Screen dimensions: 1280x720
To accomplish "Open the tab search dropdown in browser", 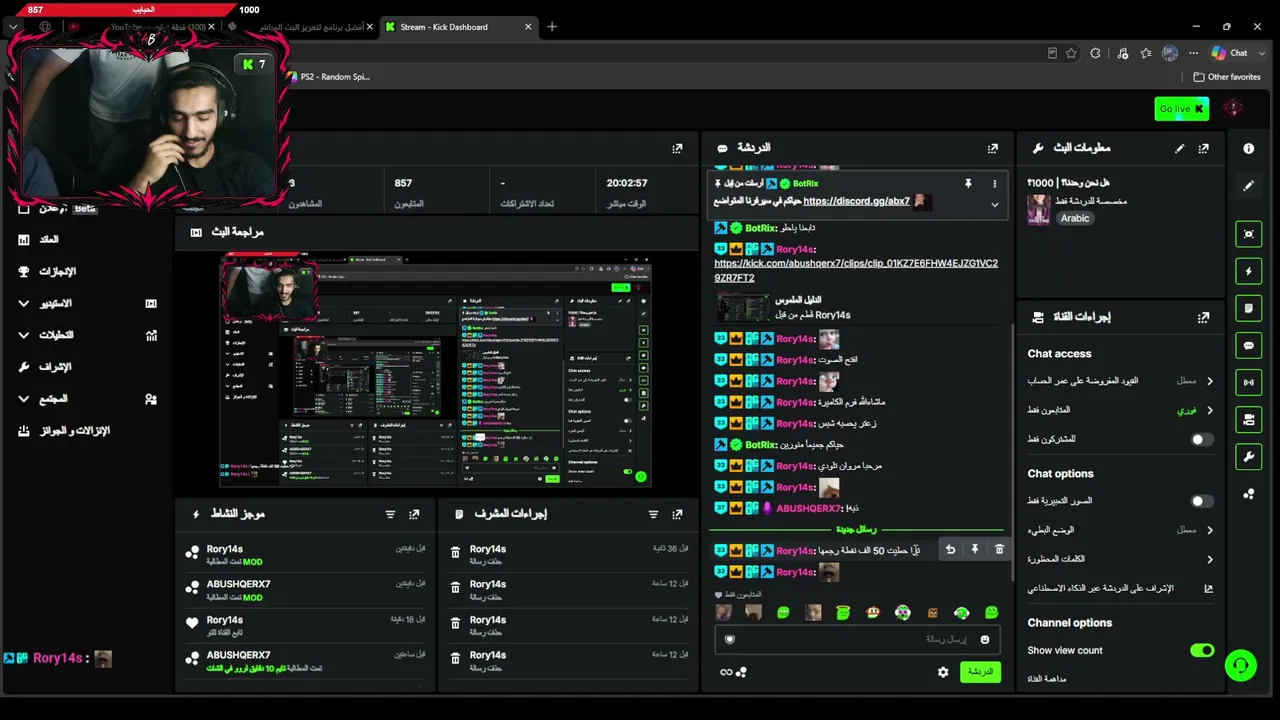I will [13, 27].
